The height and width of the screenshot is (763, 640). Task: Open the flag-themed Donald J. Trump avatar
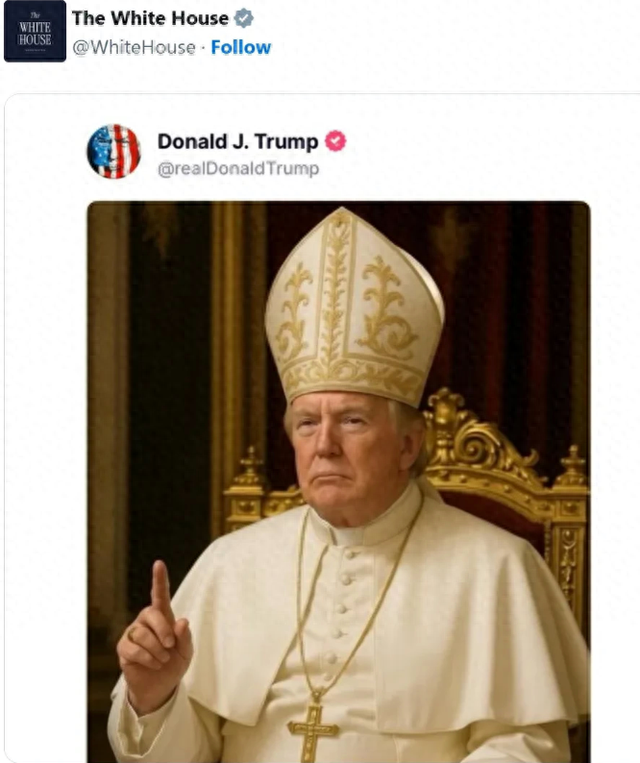pyautogui.click(x=114, y=151)
